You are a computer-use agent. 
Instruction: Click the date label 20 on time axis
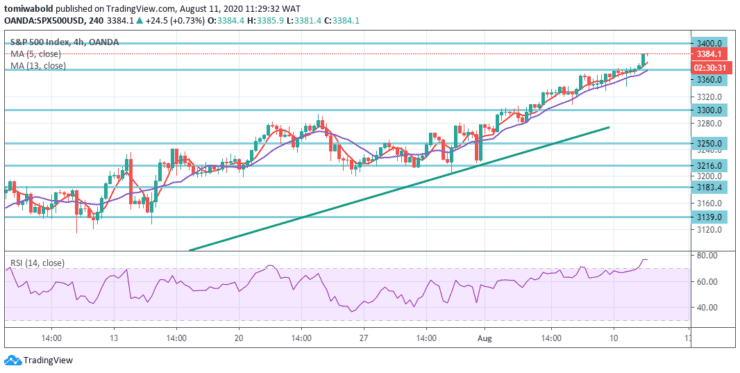[239, 339]
